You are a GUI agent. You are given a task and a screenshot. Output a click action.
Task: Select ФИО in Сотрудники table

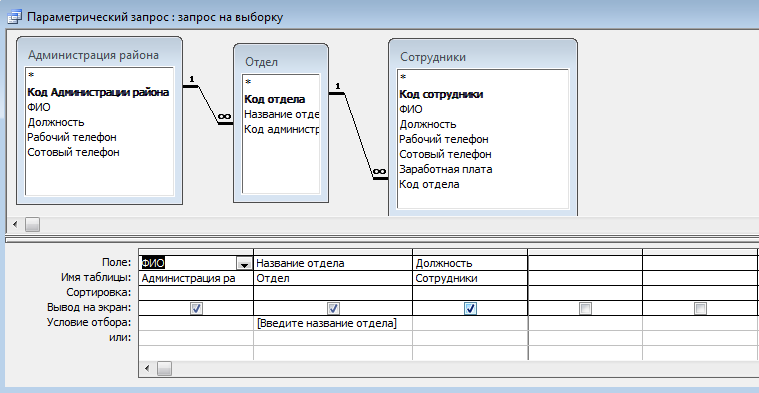[411, 109]
